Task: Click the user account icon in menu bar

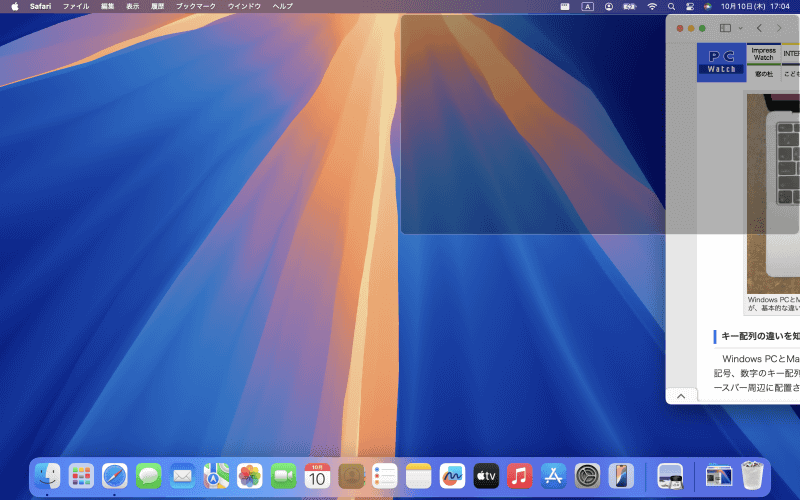Action: tap(609, 7)
